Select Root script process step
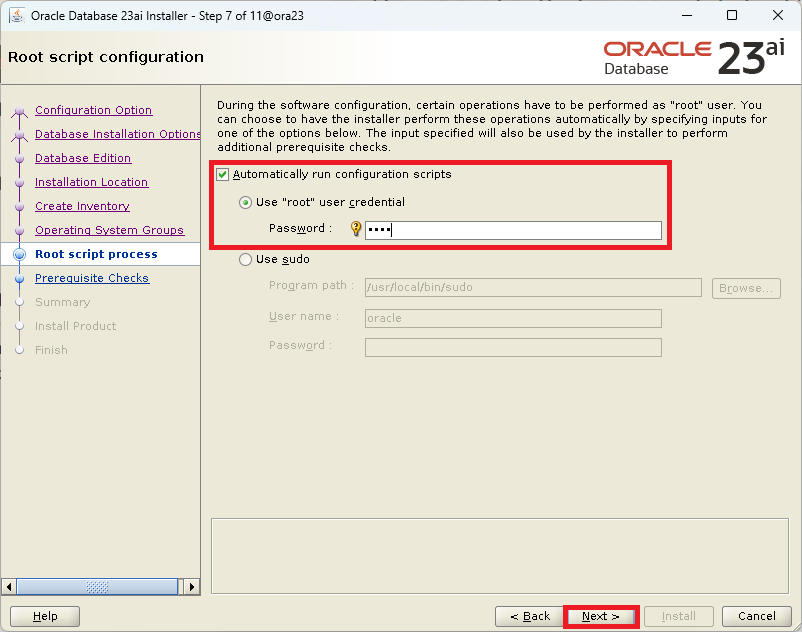This screenshot has width=802, height=632. (96, 254)
